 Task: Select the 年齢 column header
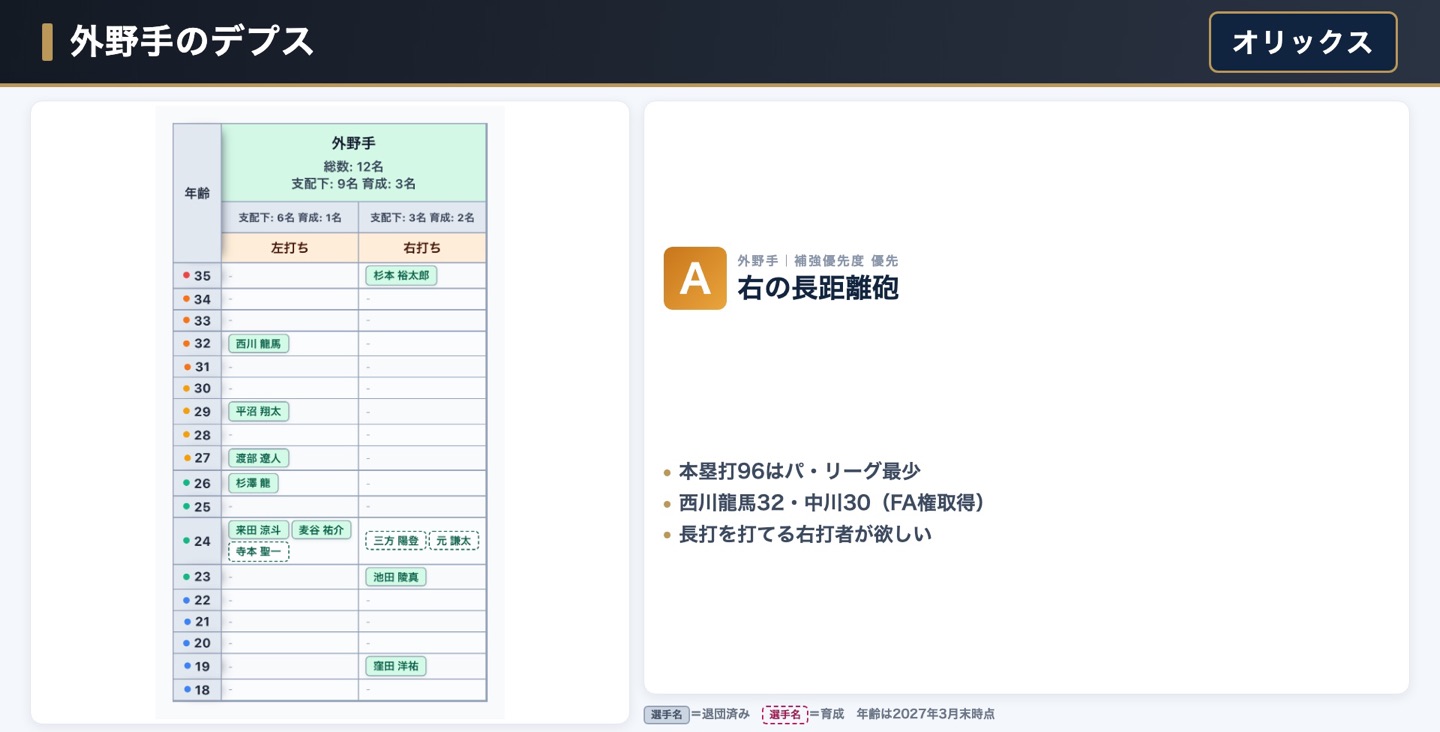coord(197,193)
